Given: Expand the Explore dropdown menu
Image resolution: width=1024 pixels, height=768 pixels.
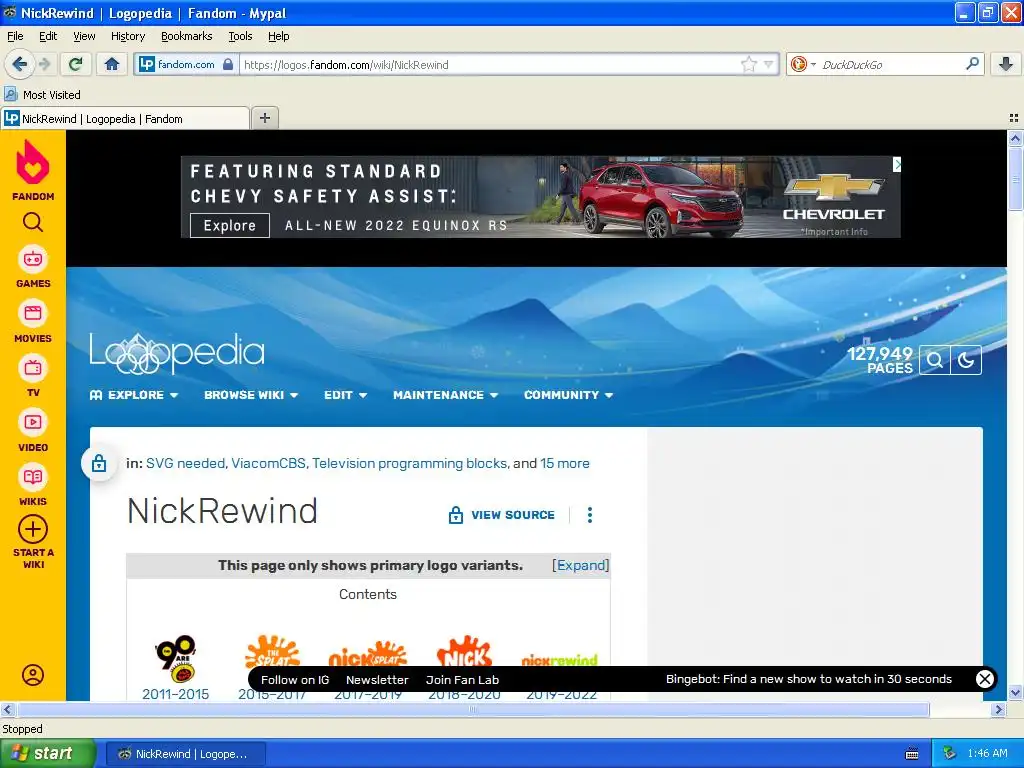Looking at the screenshot, I should (134, 395).
